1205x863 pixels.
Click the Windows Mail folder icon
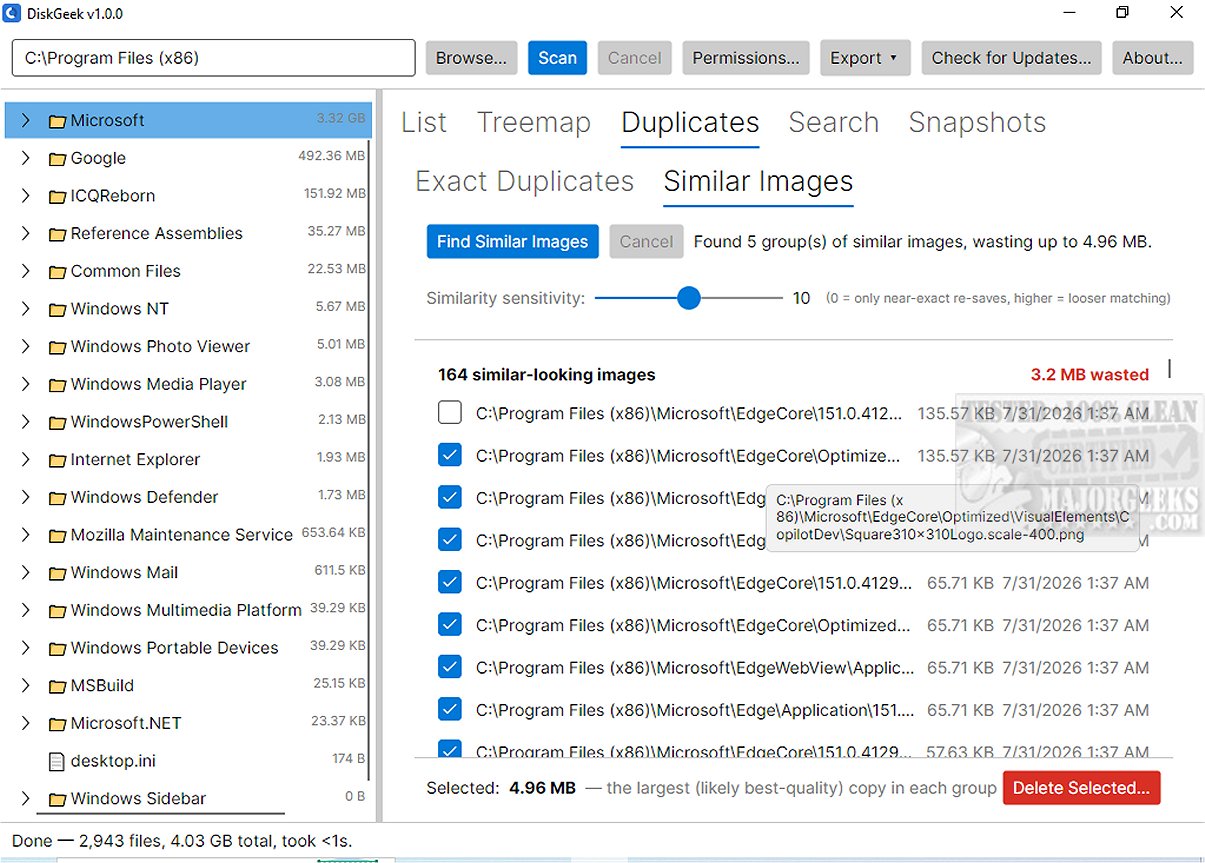click(x=57, y=573)
